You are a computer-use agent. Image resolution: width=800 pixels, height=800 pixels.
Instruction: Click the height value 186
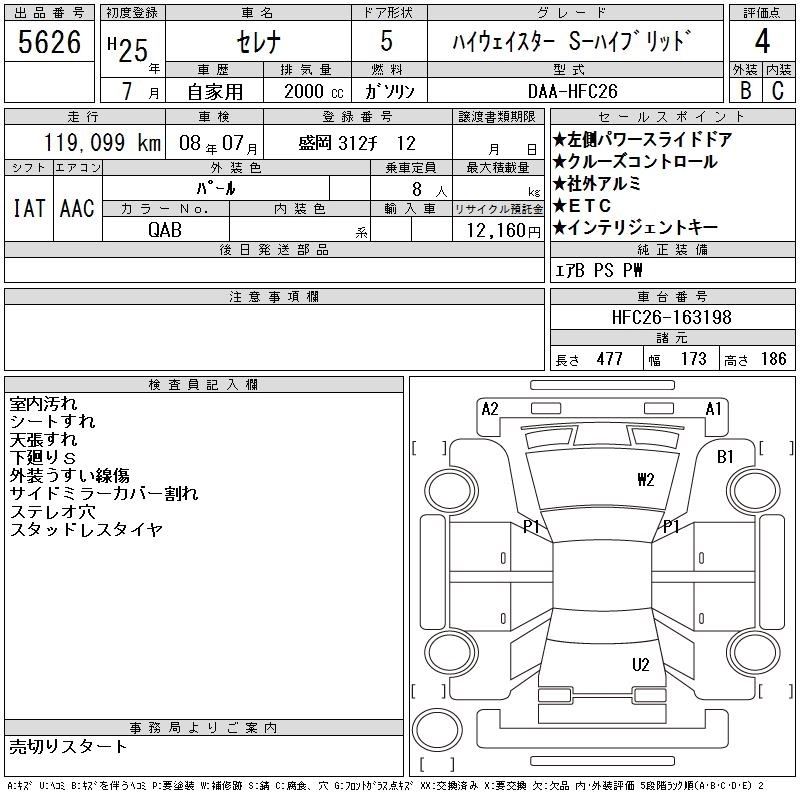773,359
